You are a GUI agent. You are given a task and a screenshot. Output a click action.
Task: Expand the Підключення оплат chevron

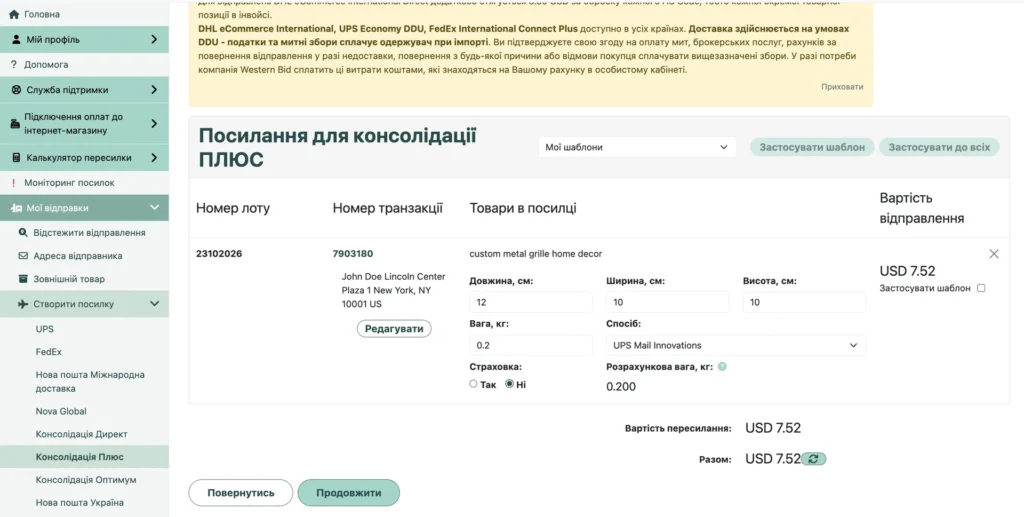pos(154,123)
